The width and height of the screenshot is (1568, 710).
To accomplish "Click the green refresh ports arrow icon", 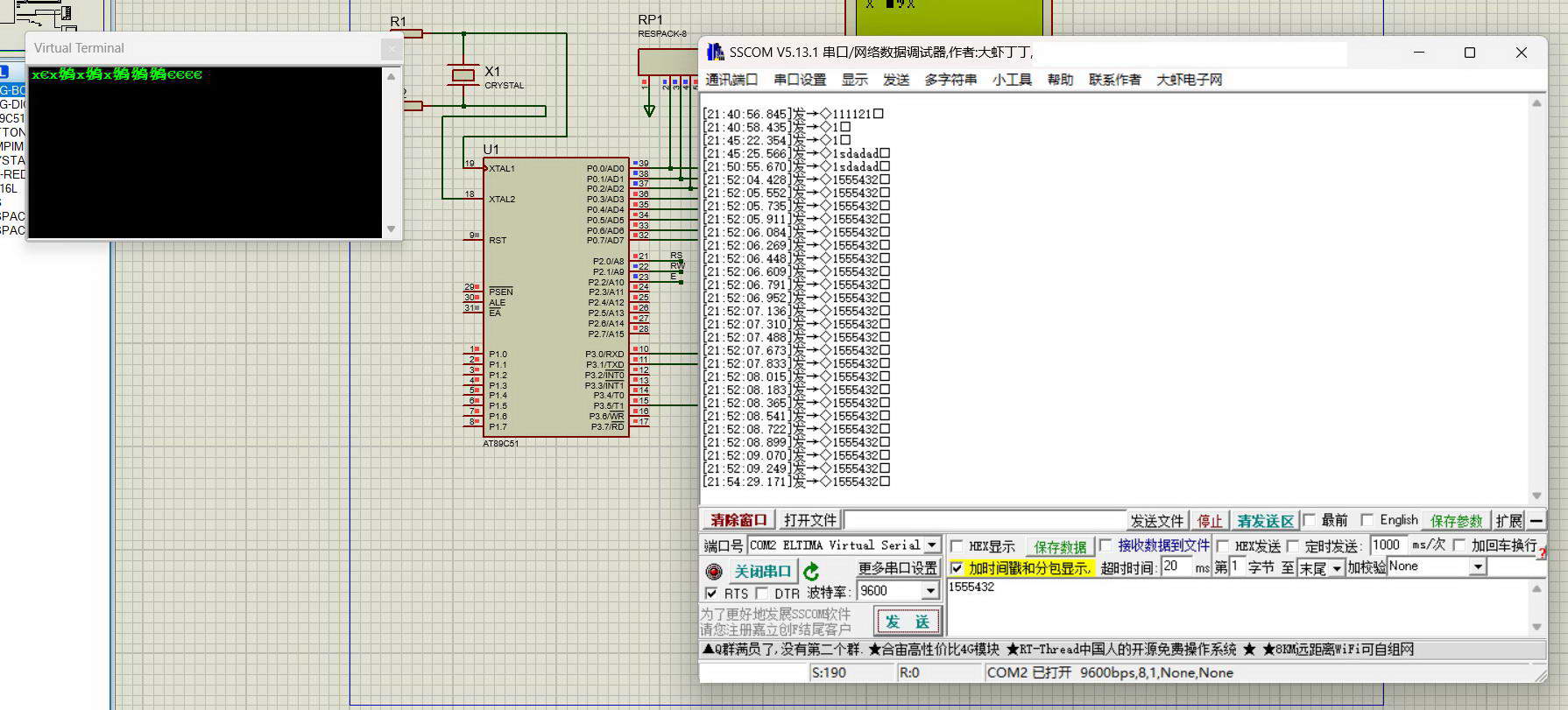I will click(x=811, y=572).
